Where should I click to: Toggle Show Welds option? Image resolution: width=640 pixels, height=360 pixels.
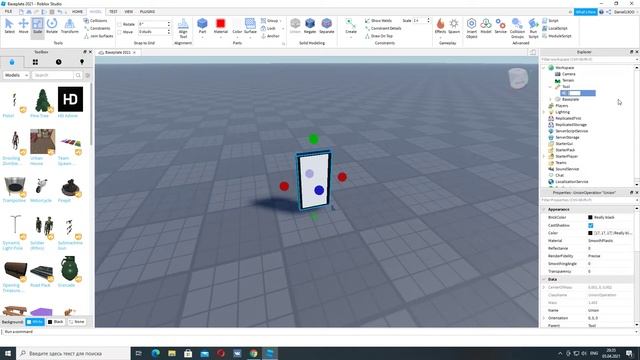[378, 20]
